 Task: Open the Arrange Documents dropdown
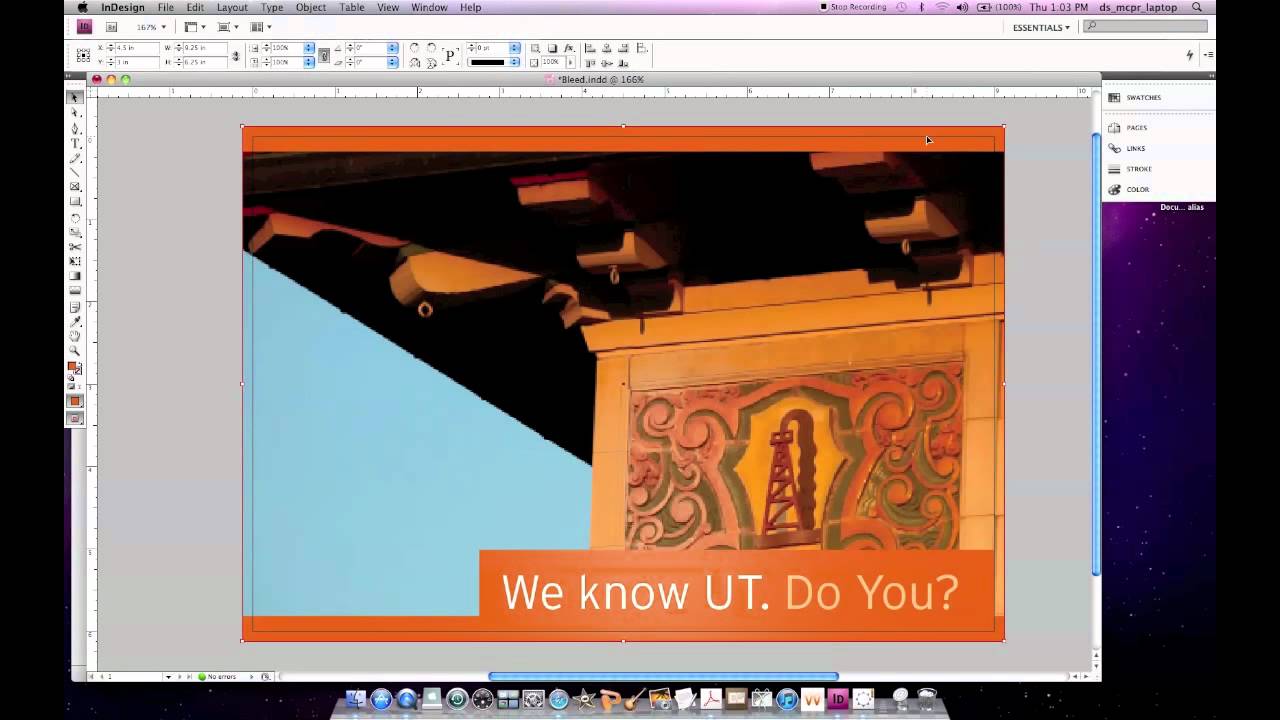[261, 27]
